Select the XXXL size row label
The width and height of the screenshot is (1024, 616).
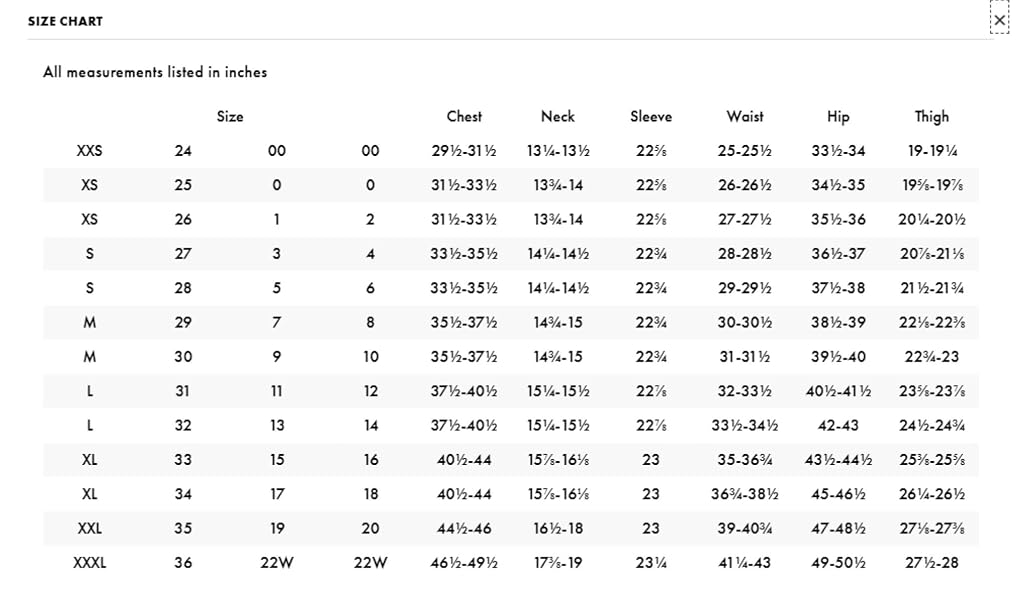[89, 562]
